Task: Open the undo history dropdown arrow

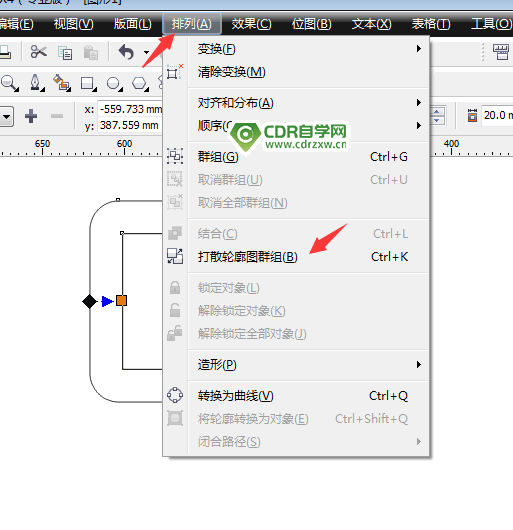Action: (146, 52)
